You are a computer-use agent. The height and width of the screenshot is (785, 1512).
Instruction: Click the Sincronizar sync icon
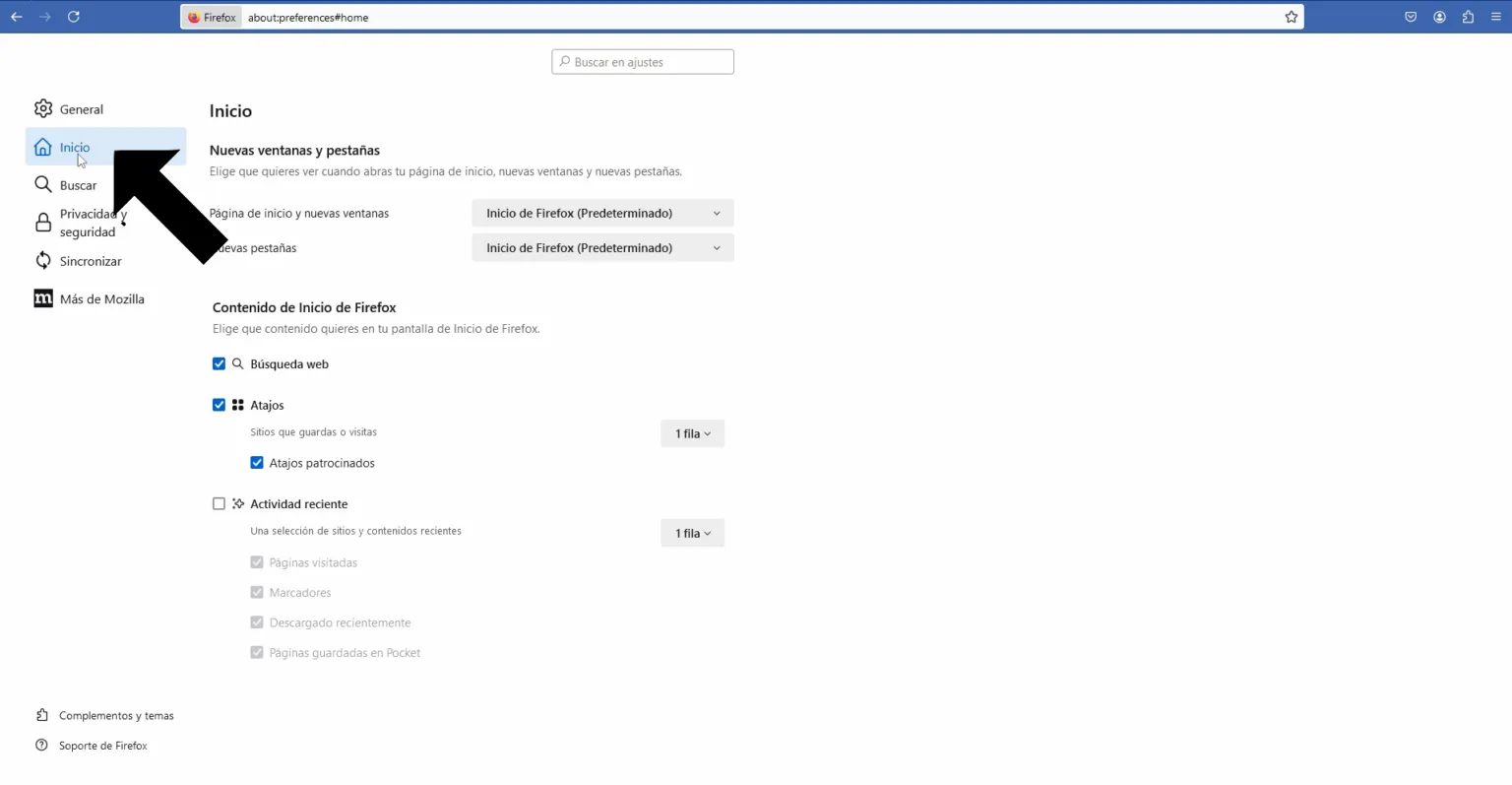point(43,260)
